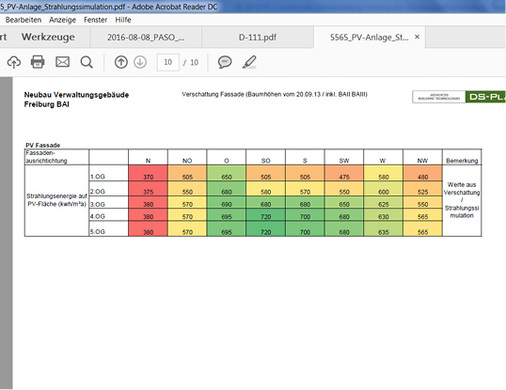The height and width of the screenshot is (390, 506).
Task: Open the Anzeige menu
Action: point(62,20)
